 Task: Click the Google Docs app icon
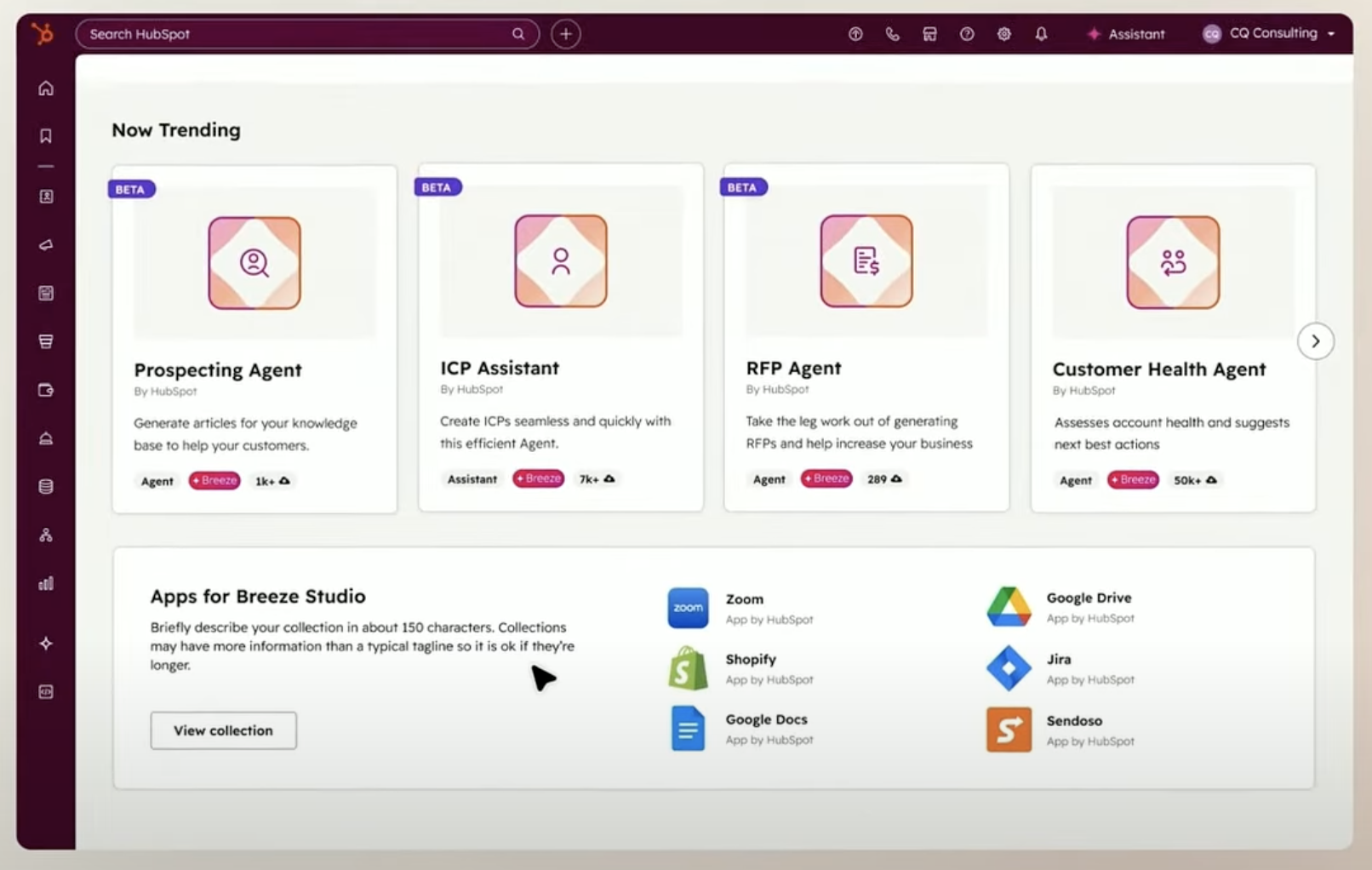(x=688, y=729)
